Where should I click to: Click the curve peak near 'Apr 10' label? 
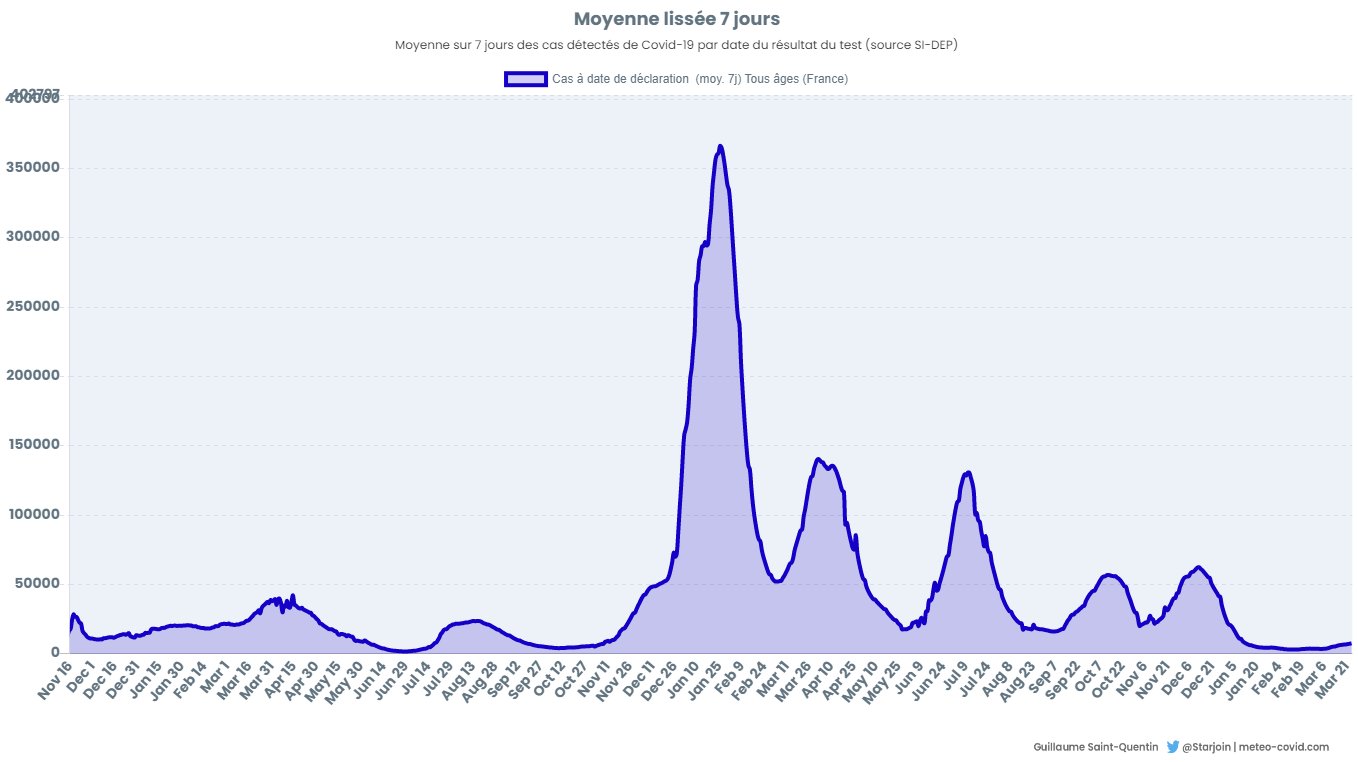(819, 459)
